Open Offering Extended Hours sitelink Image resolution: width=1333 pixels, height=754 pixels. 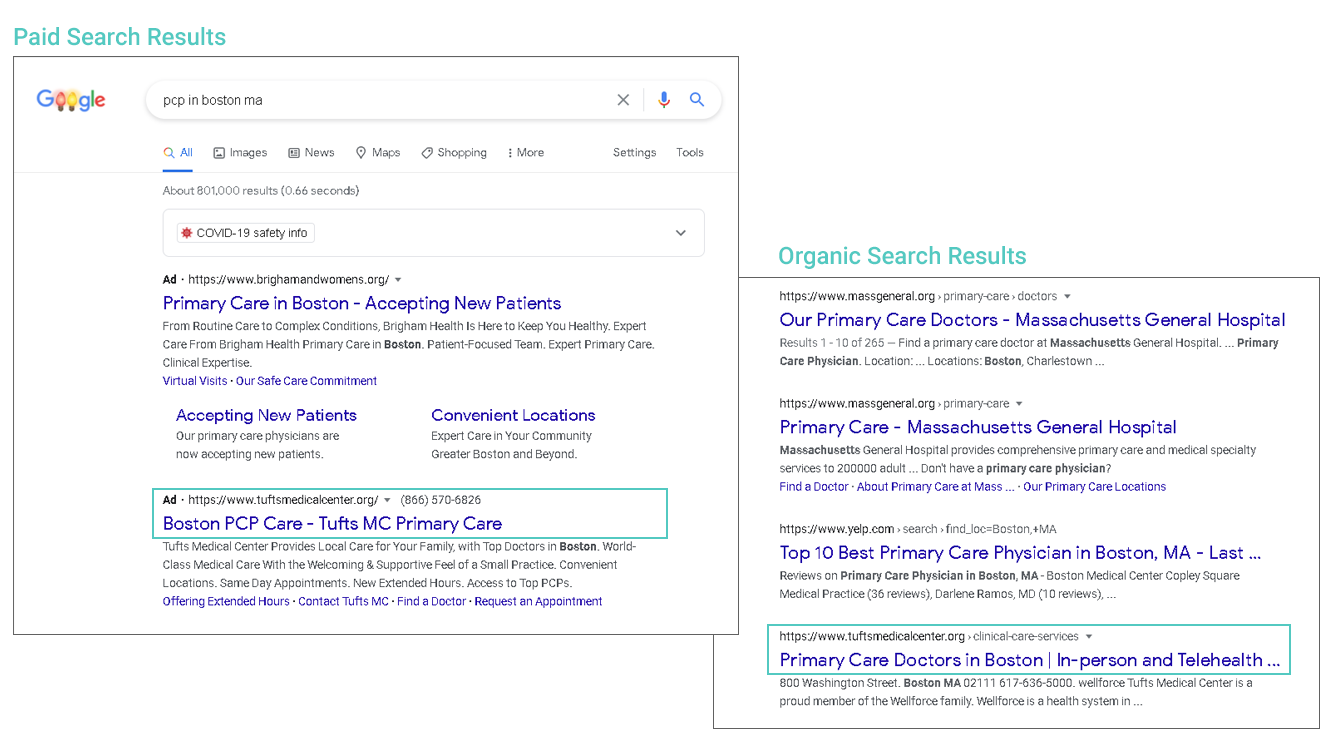pyautogui.click(x=226, y=602)
